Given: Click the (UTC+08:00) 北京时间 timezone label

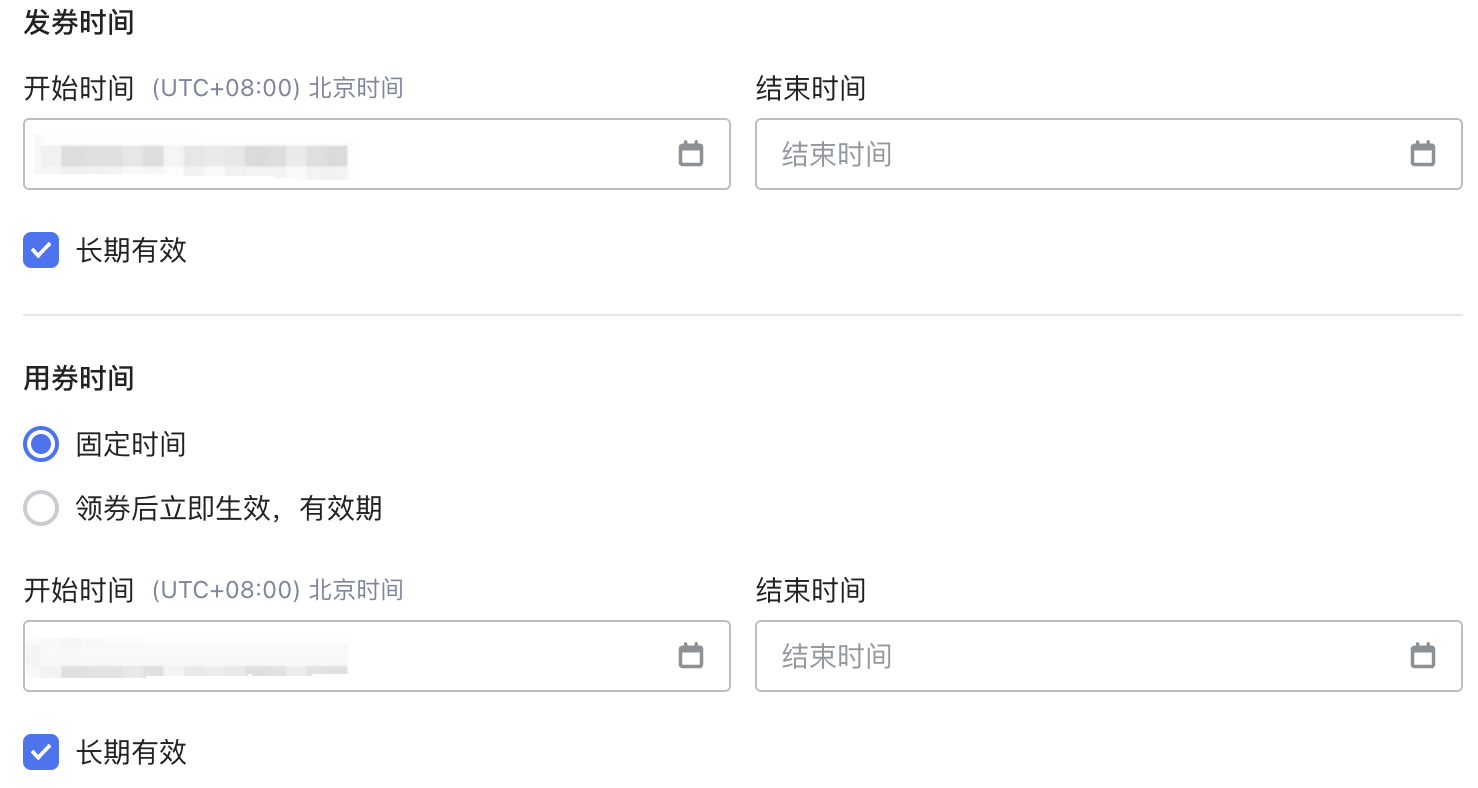Looking at the screenshot, I should (x=275, y=88).
